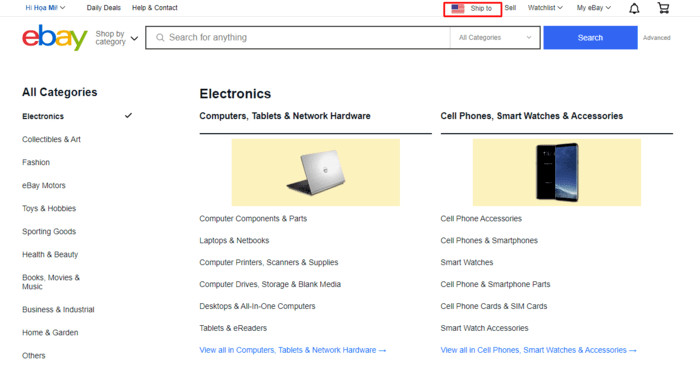Select the Electronics category
This screenshot has height=369, width=700.
(43, 116)
